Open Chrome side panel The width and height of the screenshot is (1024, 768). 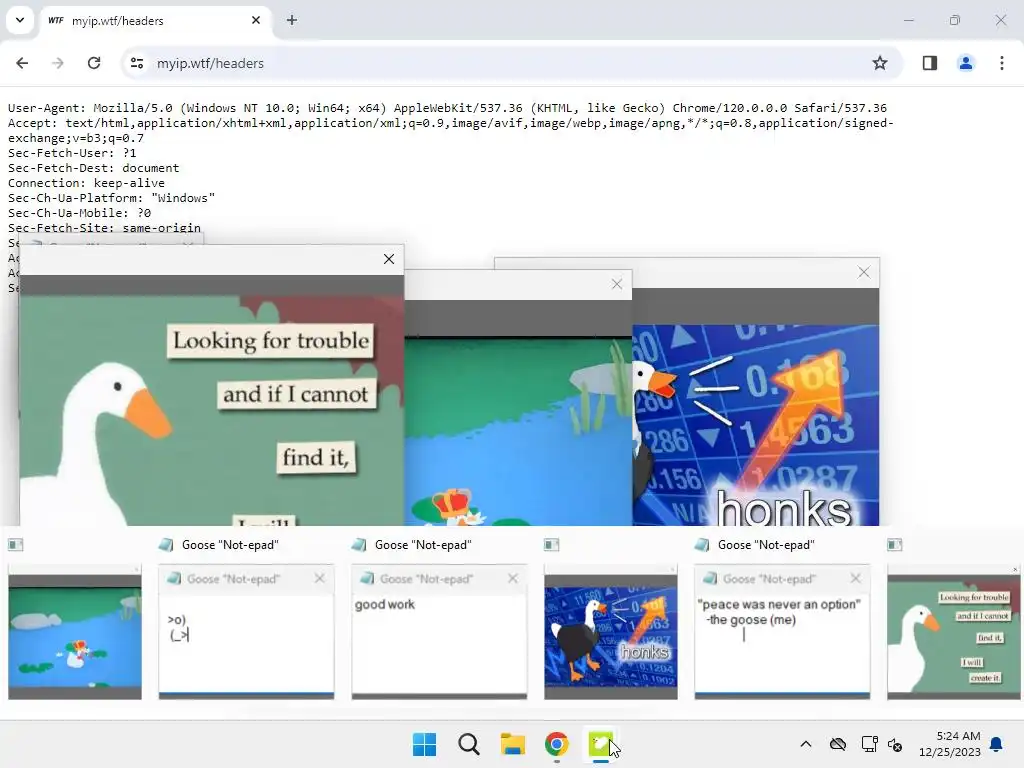pyautogui.click(x=929, y=63)
